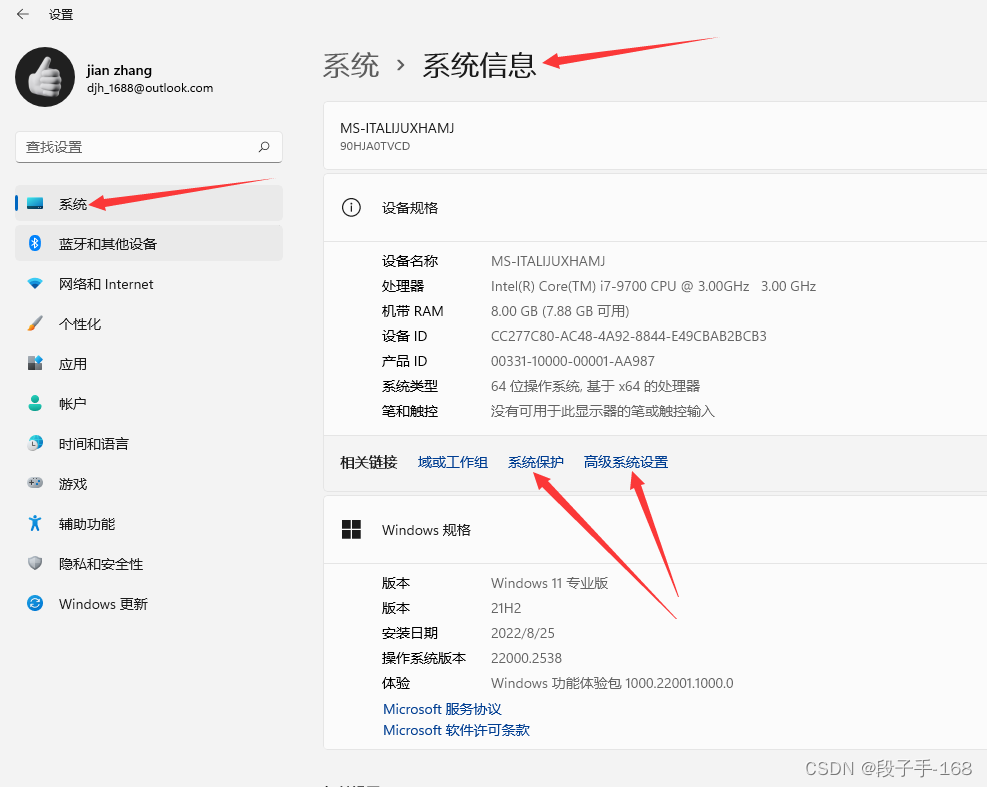Open Microsoft 服务协议 link

(442, 709)
